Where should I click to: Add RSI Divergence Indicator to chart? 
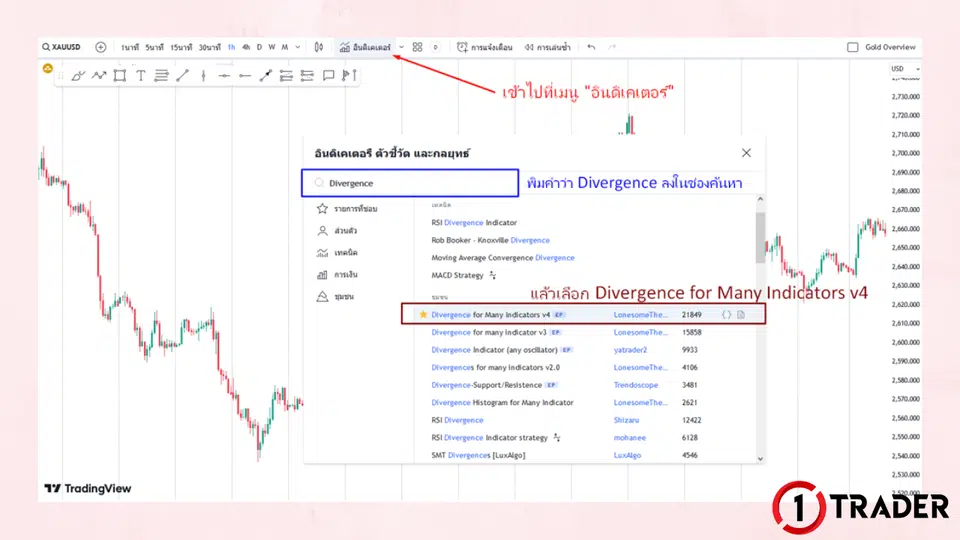(474, 223)
